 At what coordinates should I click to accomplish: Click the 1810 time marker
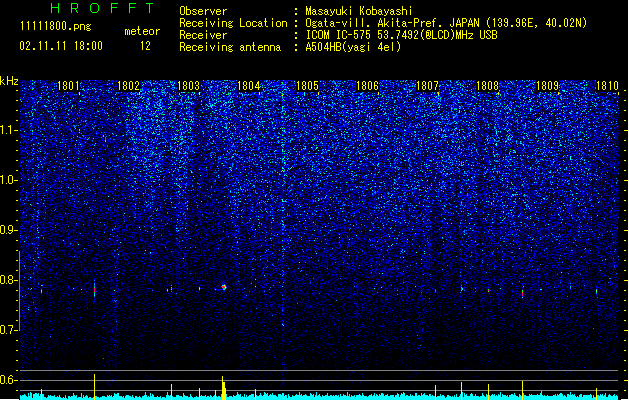pos(607,86)
